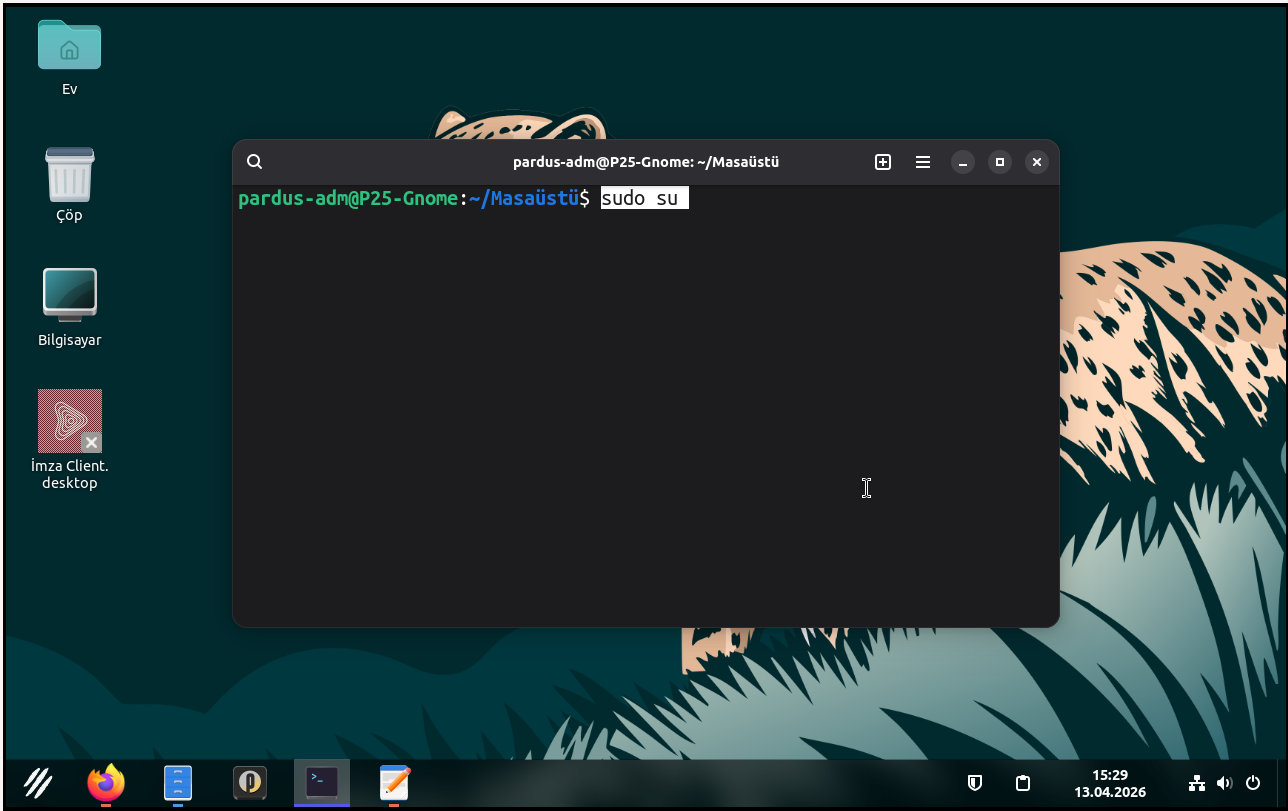Screen dimensions: 1288x811
Task: Open the network connection tray icon
Action: tap(1197, 783)
